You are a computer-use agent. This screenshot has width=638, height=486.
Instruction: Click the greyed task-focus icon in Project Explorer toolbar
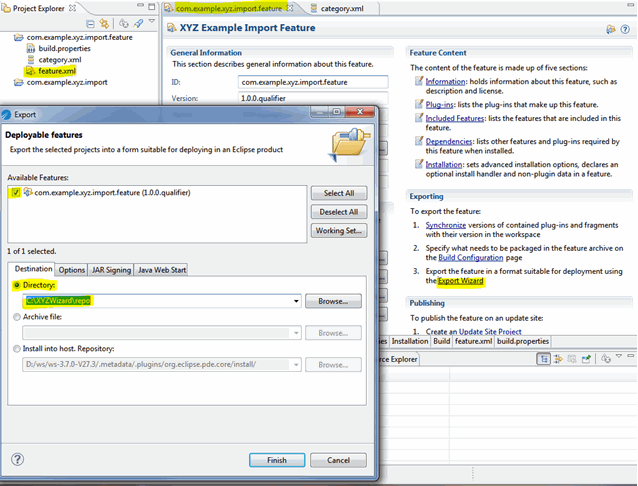pos(124,24)
